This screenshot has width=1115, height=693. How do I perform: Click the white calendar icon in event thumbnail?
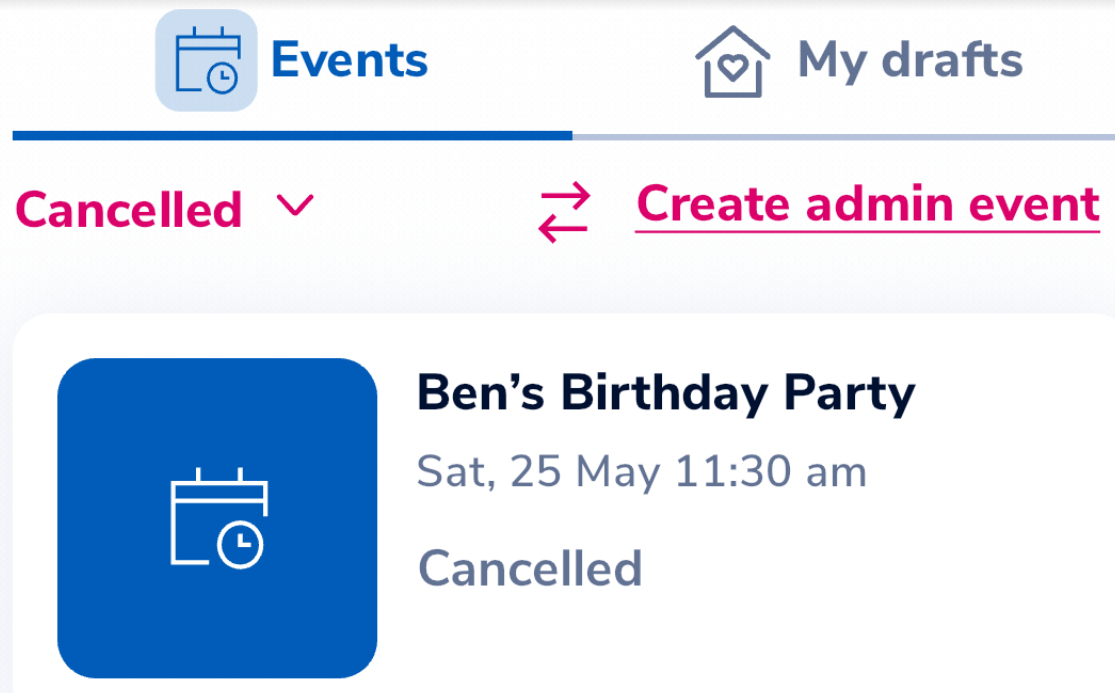click(x=218, y=518)
